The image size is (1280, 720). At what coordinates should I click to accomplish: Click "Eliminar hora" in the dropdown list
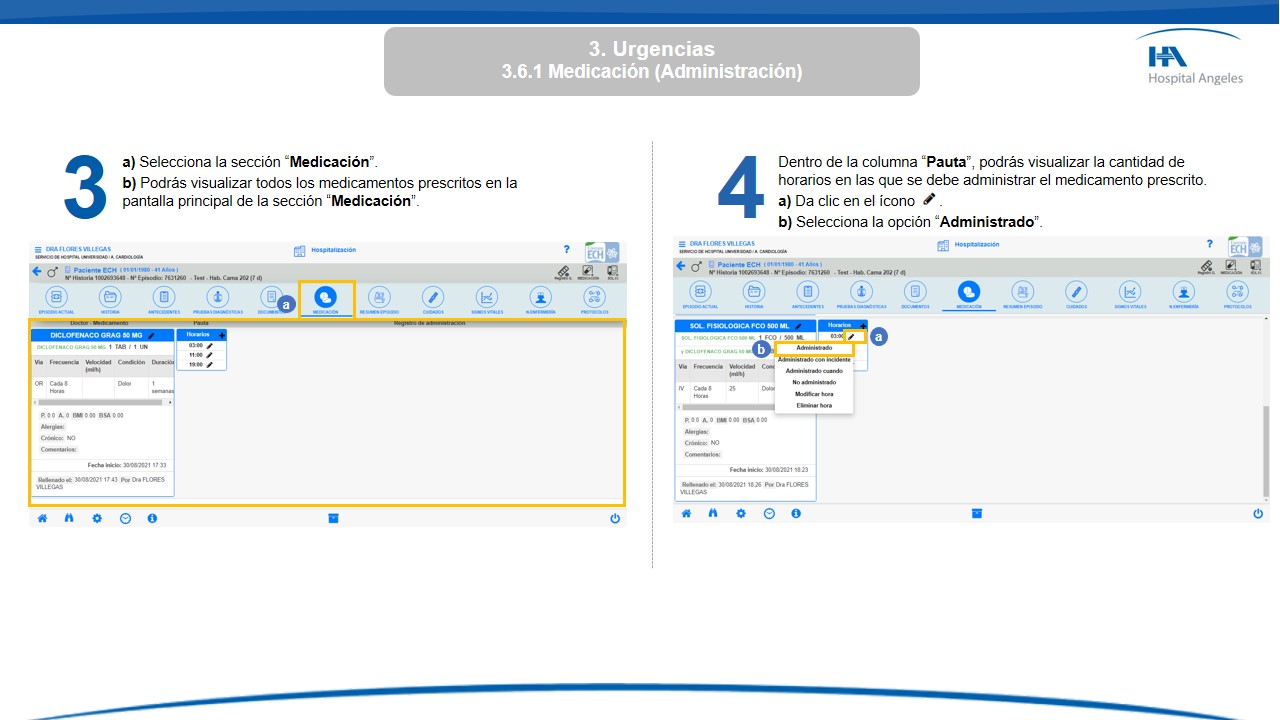tap(814, 405)
